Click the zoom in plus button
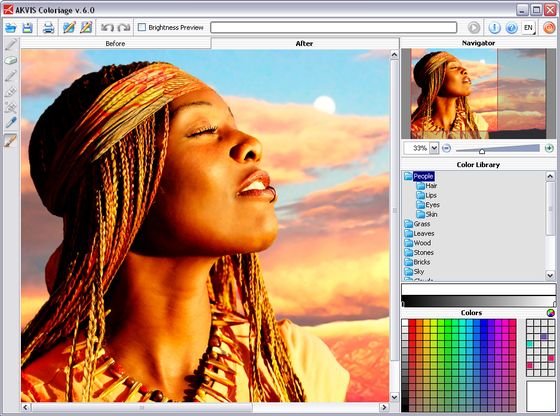The height and width of the screenshot is (416, 560). pos(549,148)
